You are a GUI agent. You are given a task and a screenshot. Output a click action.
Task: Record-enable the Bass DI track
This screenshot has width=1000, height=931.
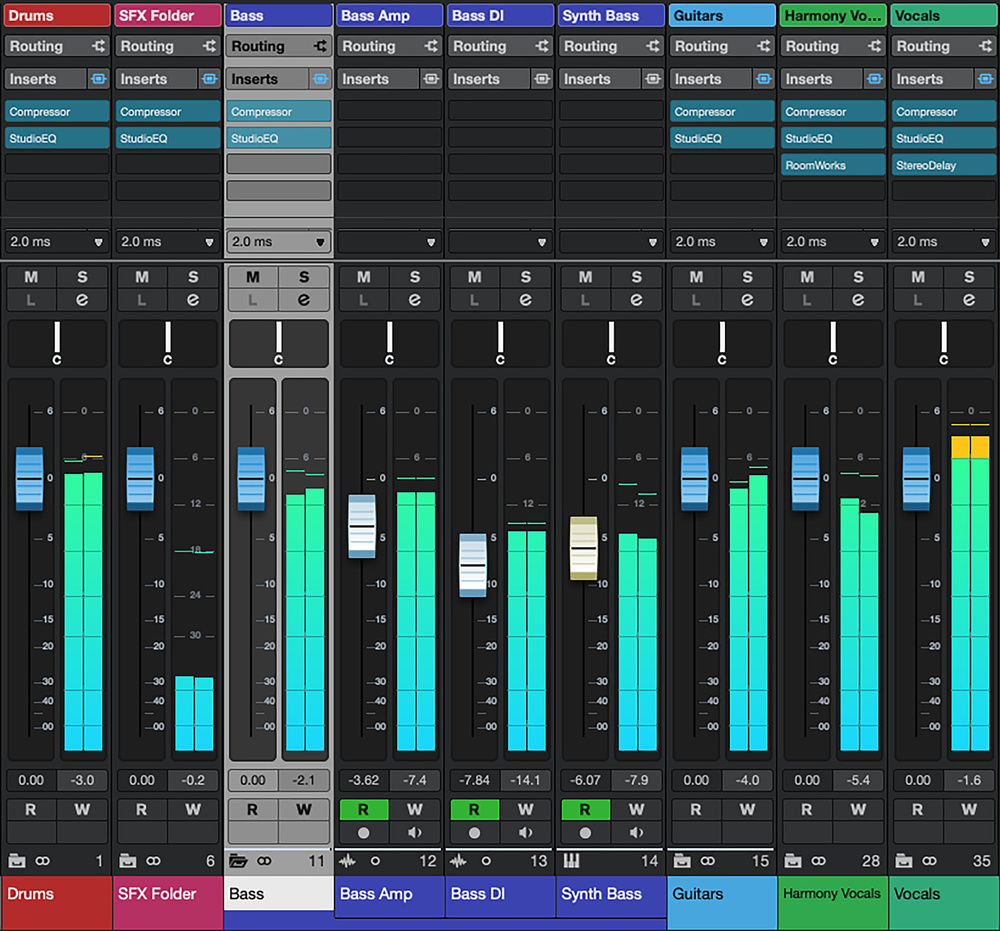tap(474, 832)
